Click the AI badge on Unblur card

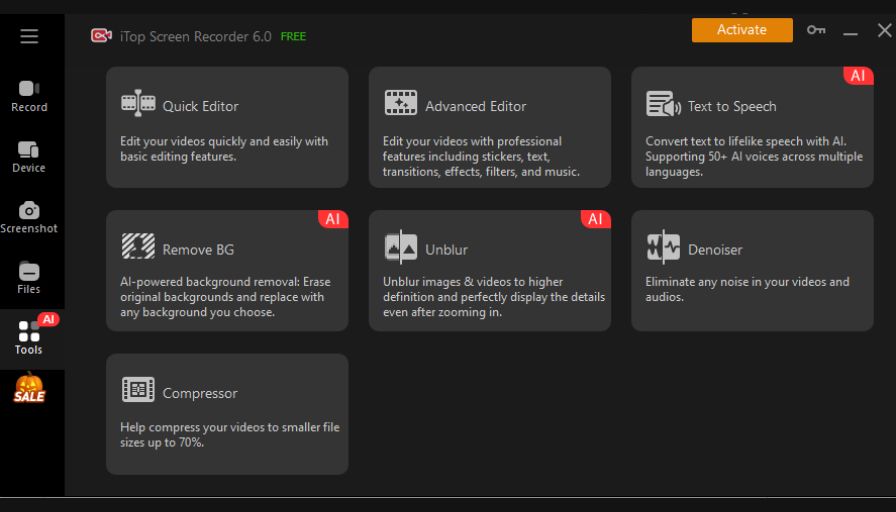tap(595, 219)
